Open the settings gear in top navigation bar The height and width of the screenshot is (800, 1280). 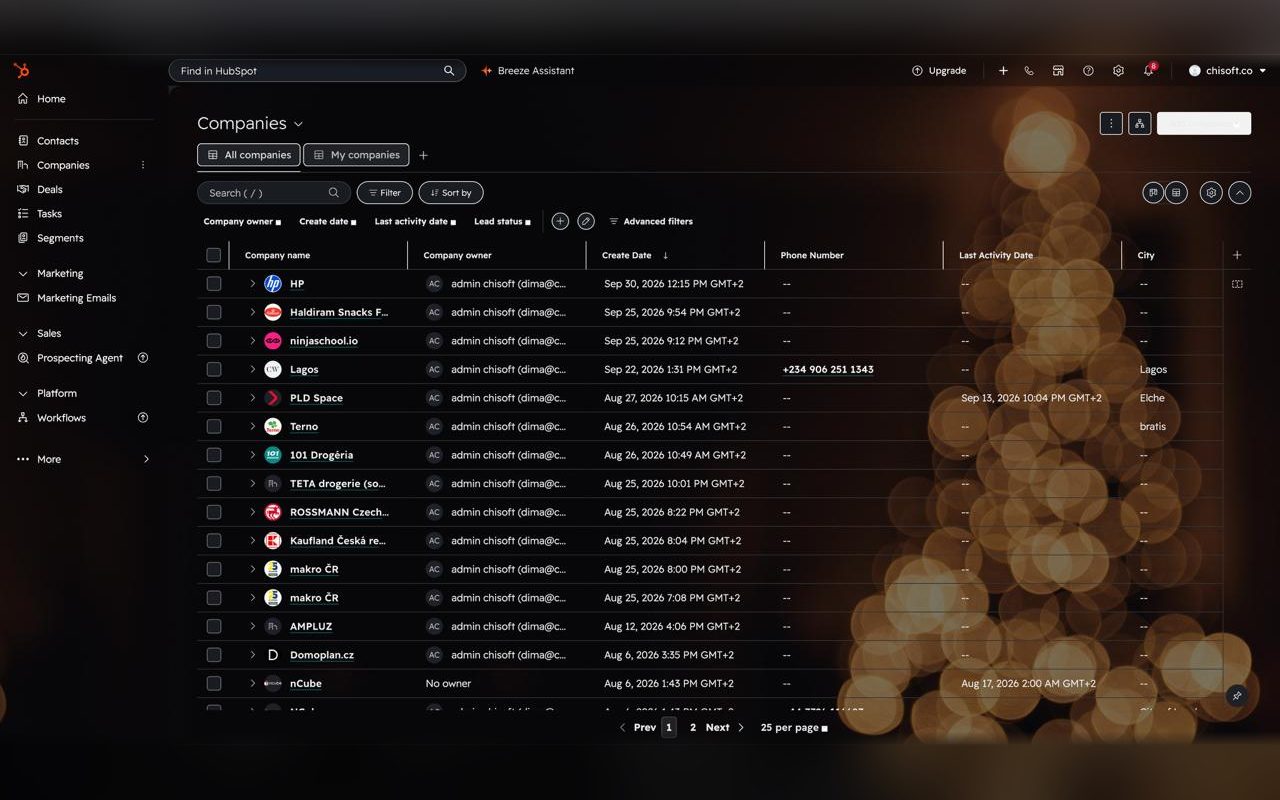(x=1118, y=71)
